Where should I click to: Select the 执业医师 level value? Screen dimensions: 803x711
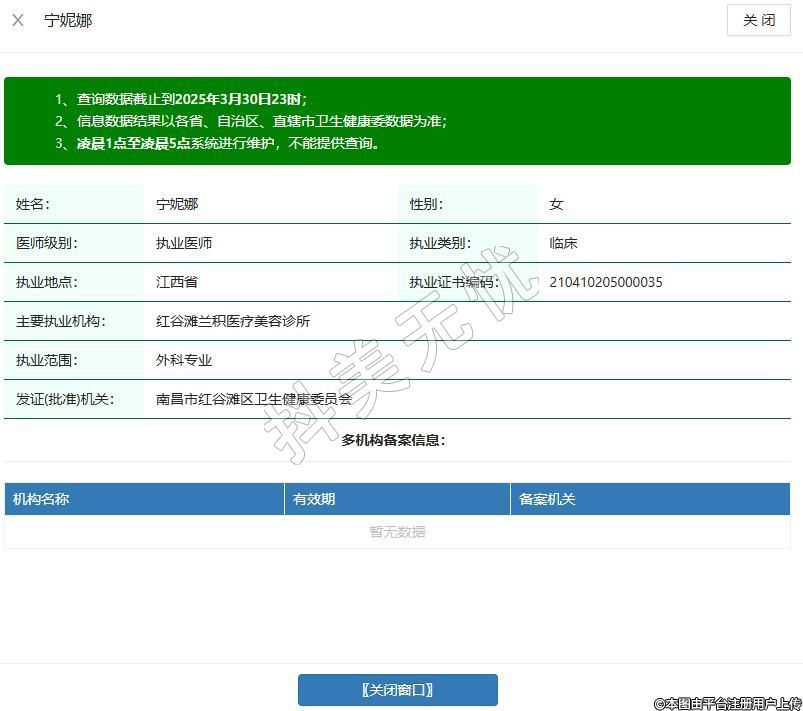coord(184,243)
